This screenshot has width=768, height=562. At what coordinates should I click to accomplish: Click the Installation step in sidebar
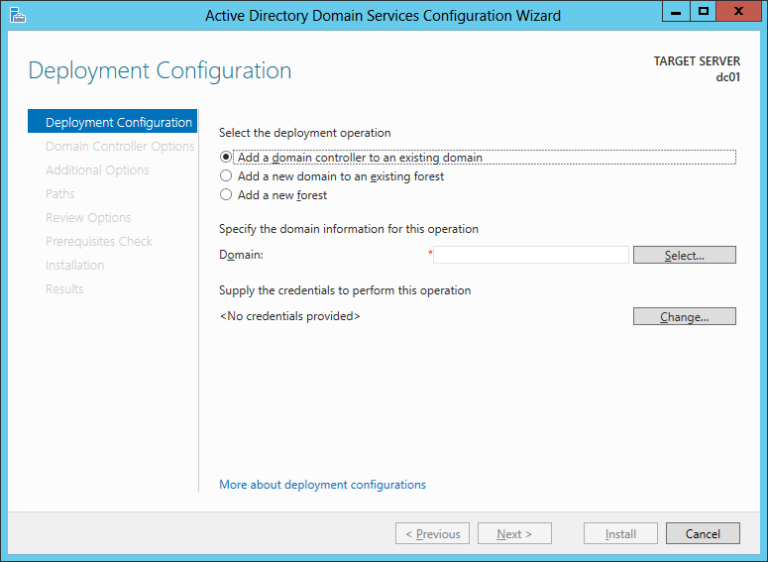point(75,265)
